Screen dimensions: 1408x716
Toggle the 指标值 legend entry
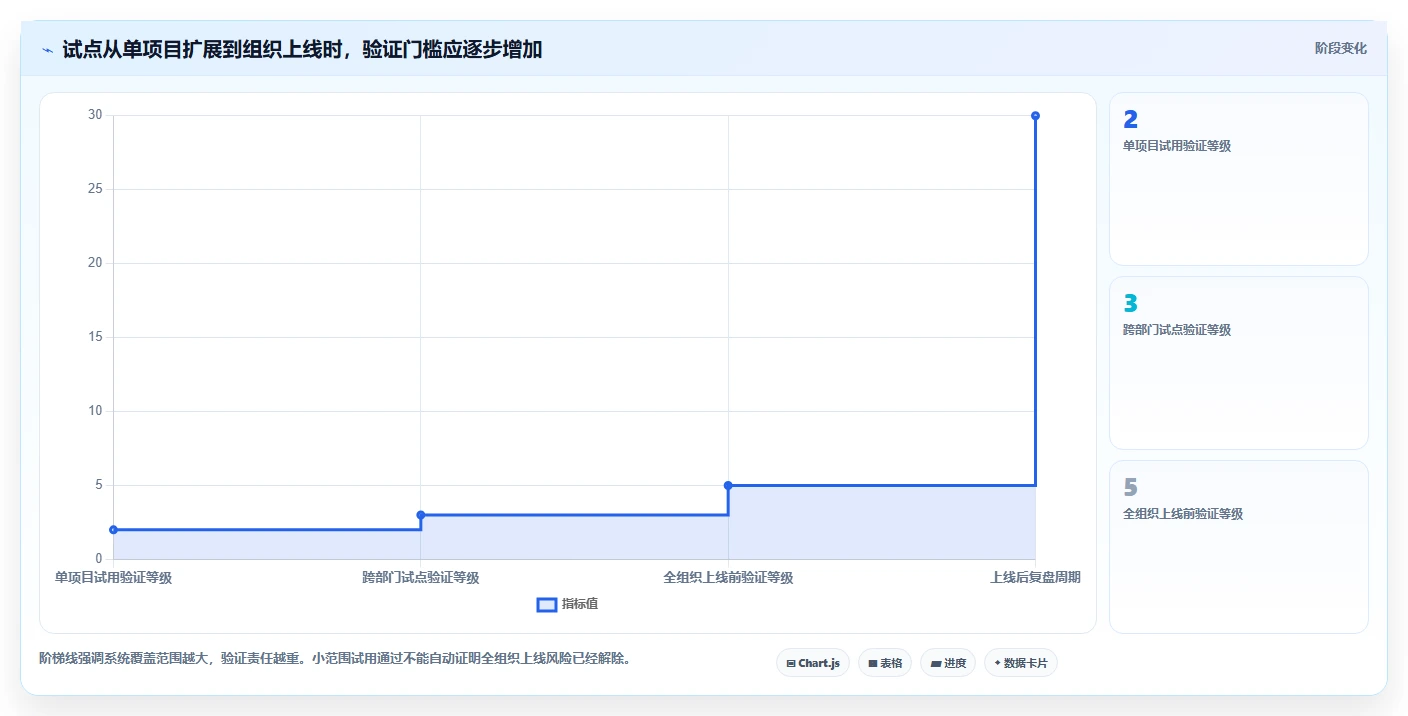coord(567,604)
